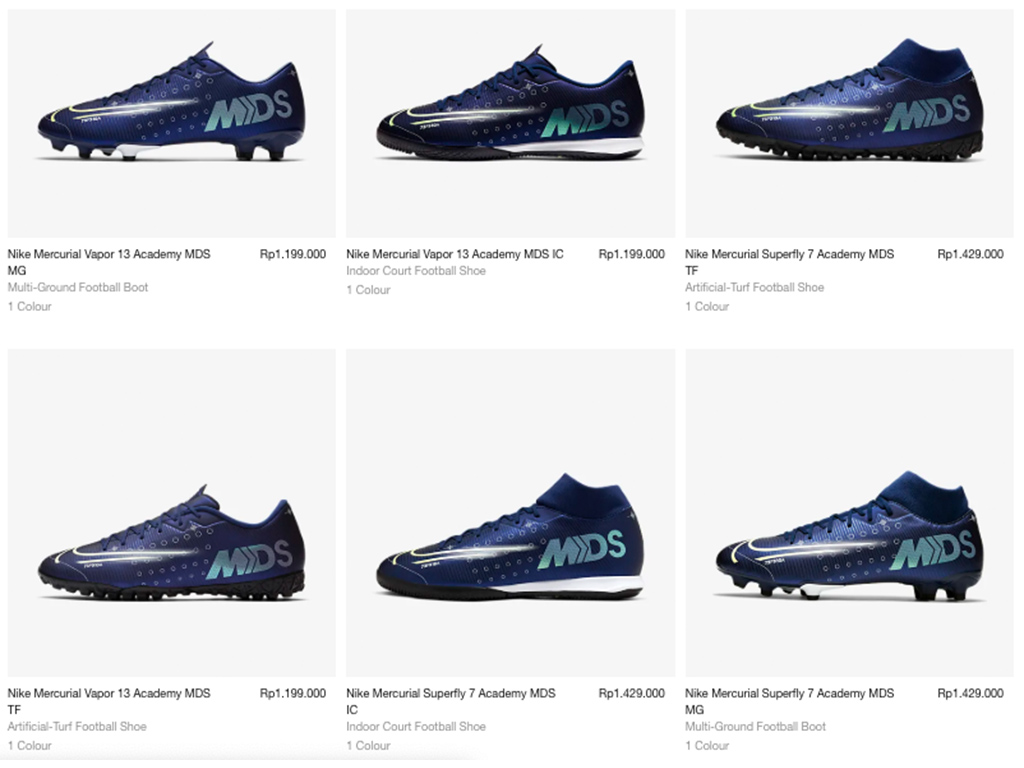Click Nike Mercurial Superfly 7 Academy MDS TF title
The height and width of the screenshot is (768, 1024).
point(790,262)
